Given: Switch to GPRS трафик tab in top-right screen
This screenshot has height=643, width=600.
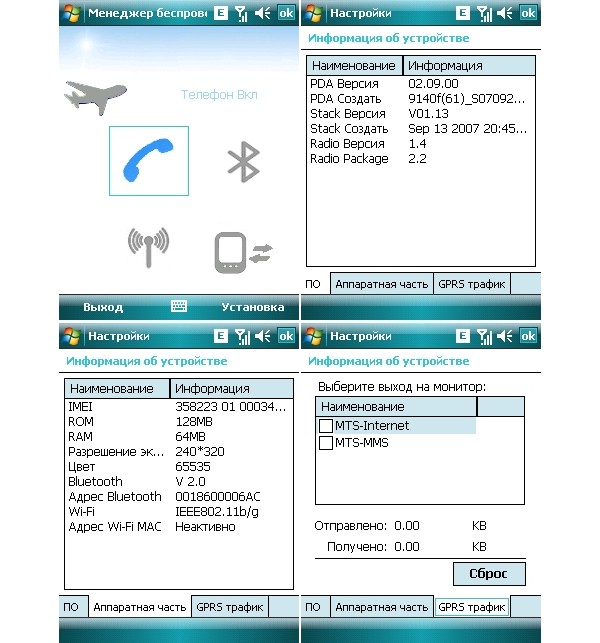Looking at the screenshot, I should [472, 284].
